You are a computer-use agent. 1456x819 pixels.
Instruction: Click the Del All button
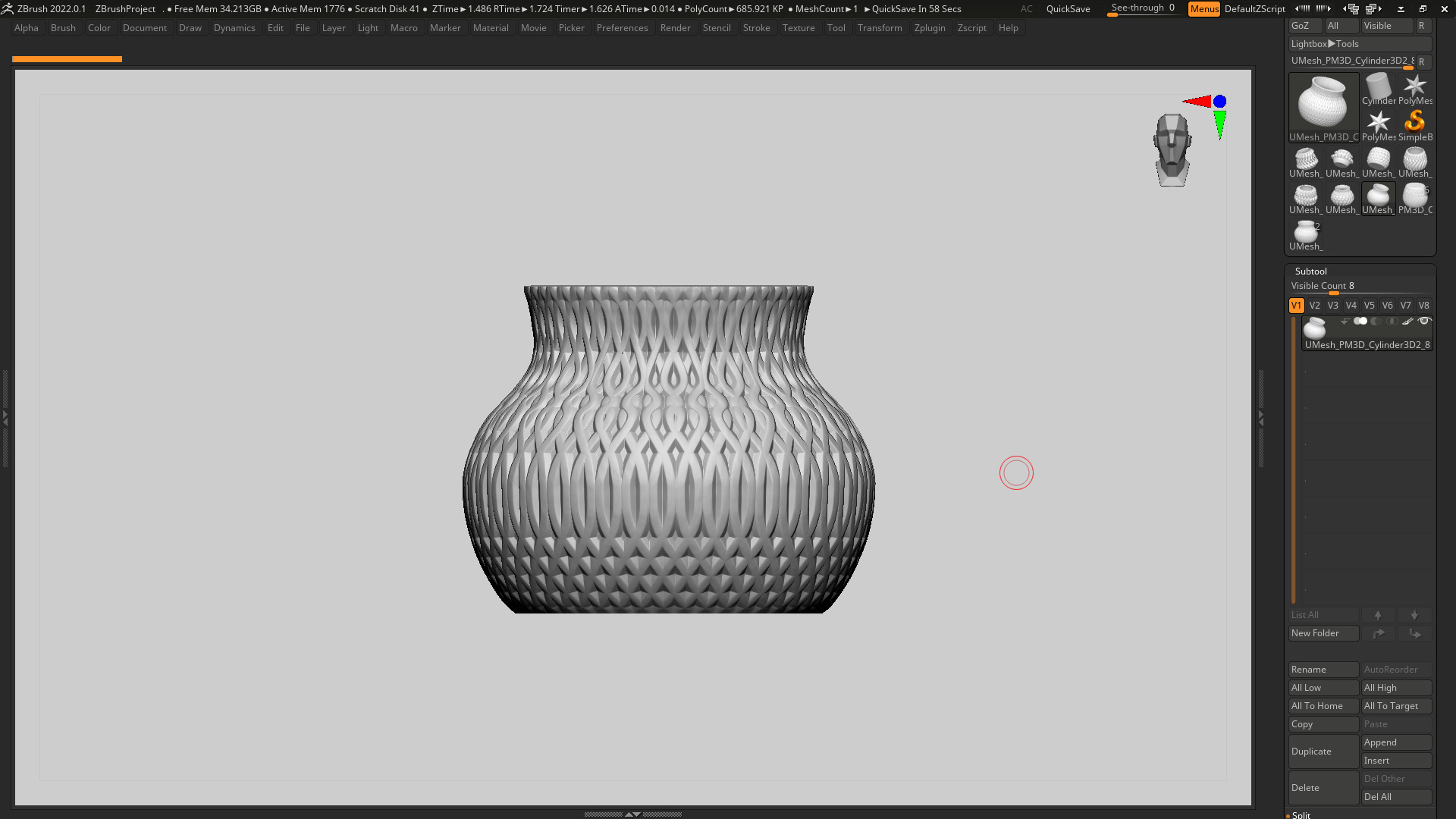pos(1396,797)
